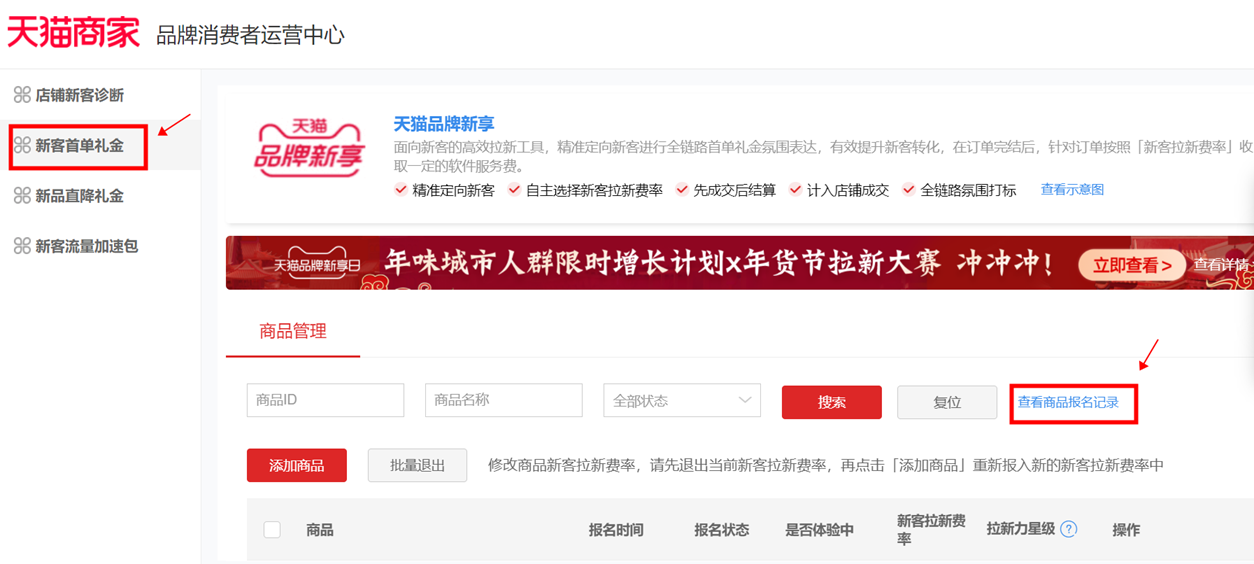Image resolution: width=1254 pixels, height=564 pixels.
Task: Click the 天猫品牌新享 logo image
Action: coord(309,148)
